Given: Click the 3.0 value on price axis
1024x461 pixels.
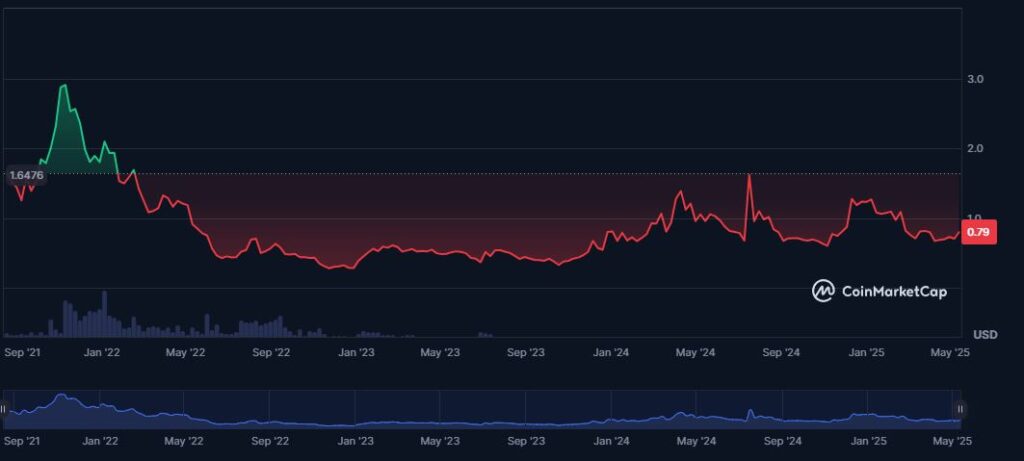Looking at the screenshot, I should (976, 79).
